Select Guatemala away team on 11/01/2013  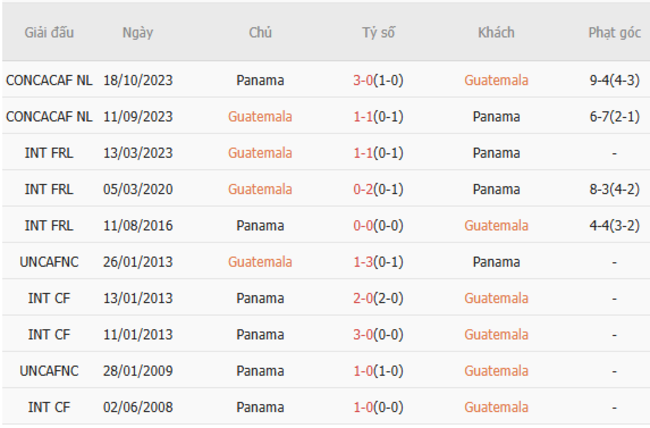click(496, 334)
